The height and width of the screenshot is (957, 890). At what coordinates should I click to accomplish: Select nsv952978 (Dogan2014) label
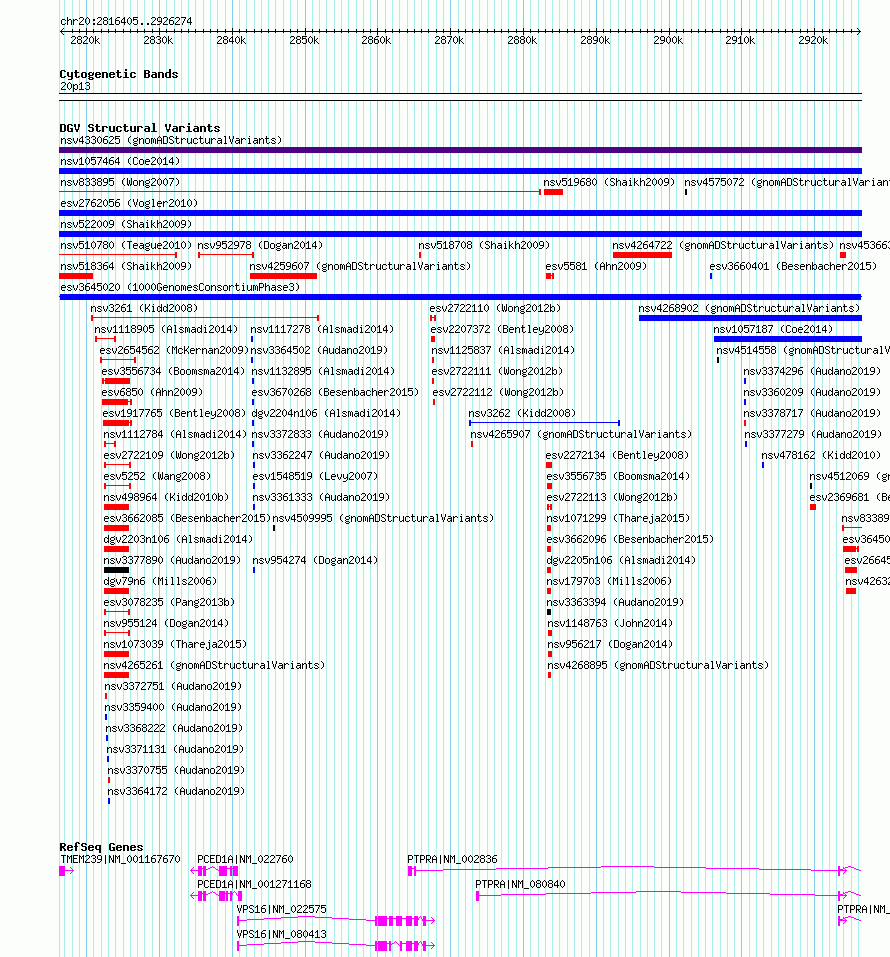[x=260, y=245]
